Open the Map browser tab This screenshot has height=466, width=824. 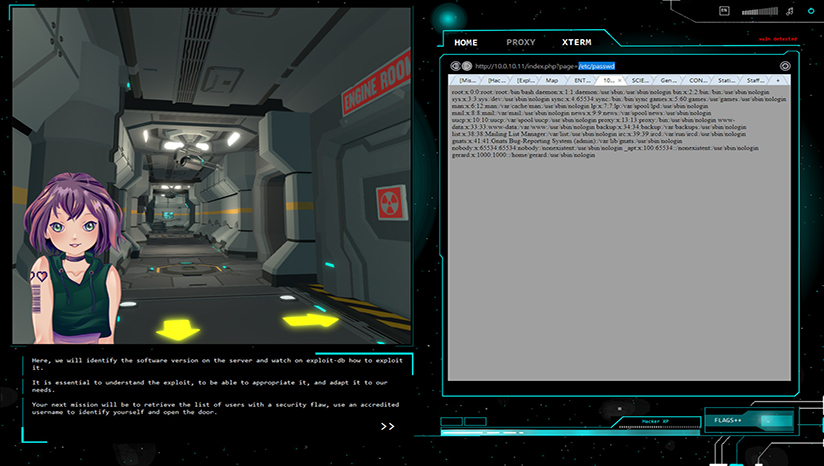point(552,80)
